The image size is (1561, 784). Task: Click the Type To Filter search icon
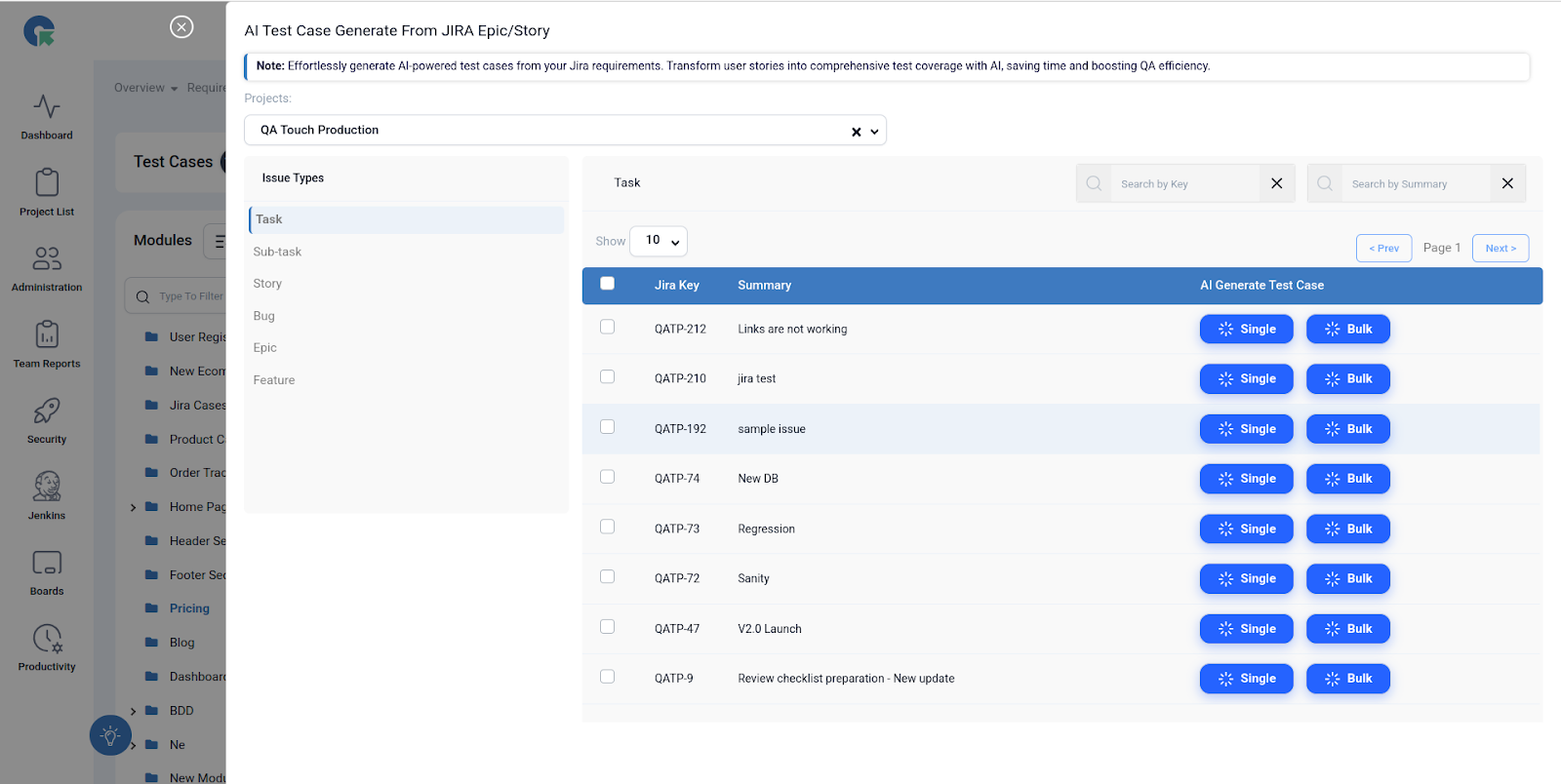point(142,296)
